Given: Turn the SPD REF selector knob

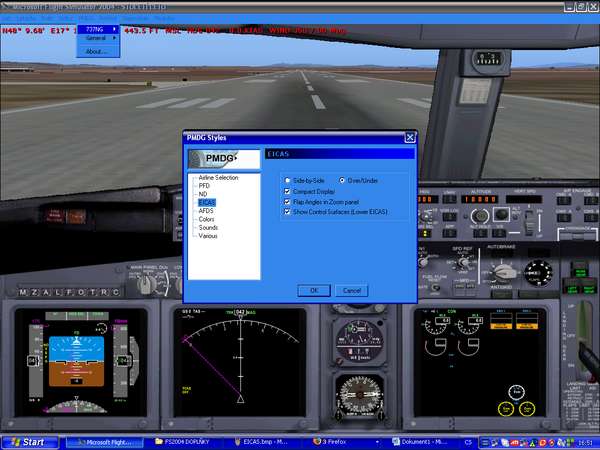Looking at the screenshot, I should tap(464, 262).
